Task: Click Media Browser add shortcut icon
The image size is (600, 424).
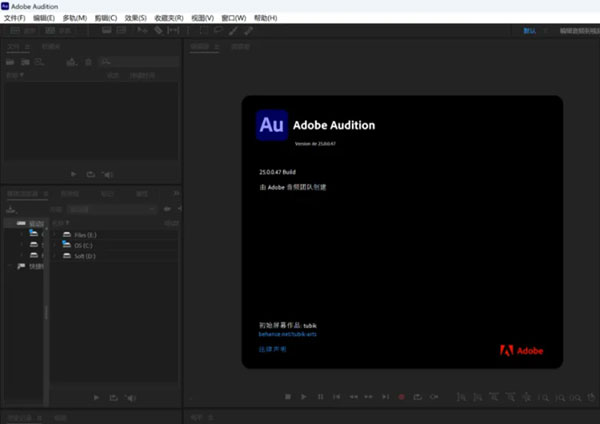Action: point(11,209)
